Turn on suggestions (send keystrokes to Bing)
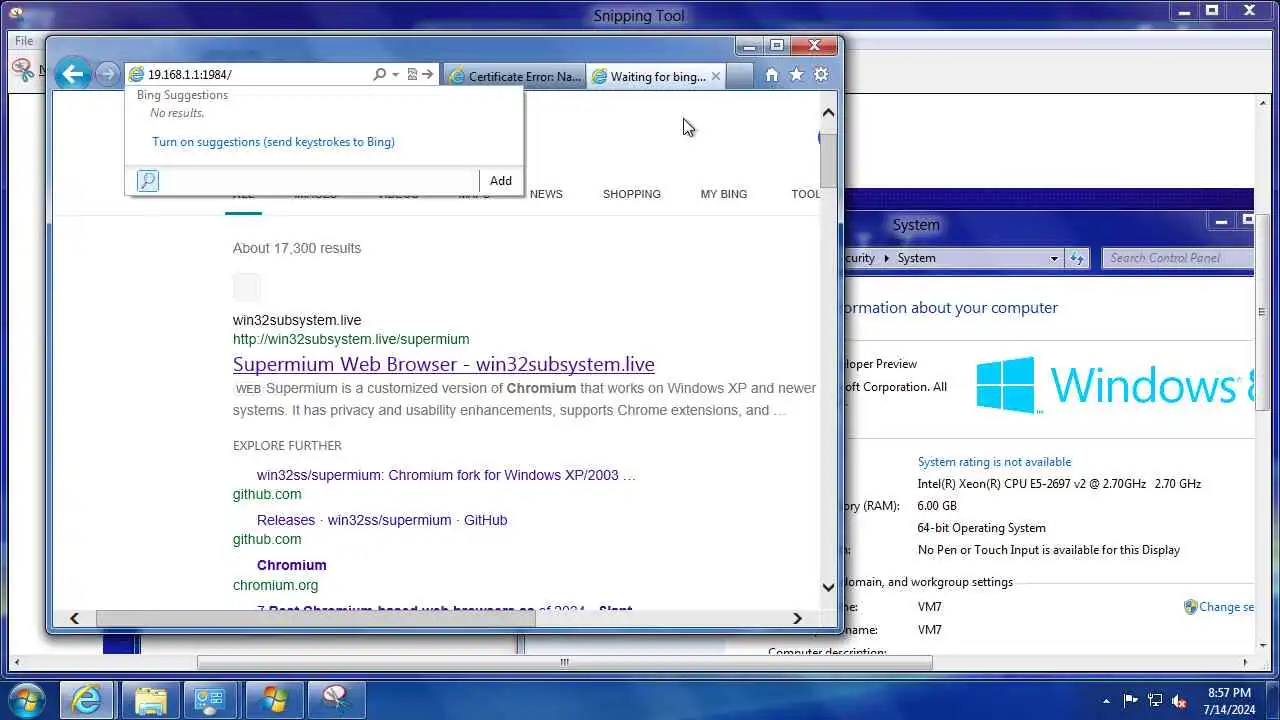 [273, 142]
